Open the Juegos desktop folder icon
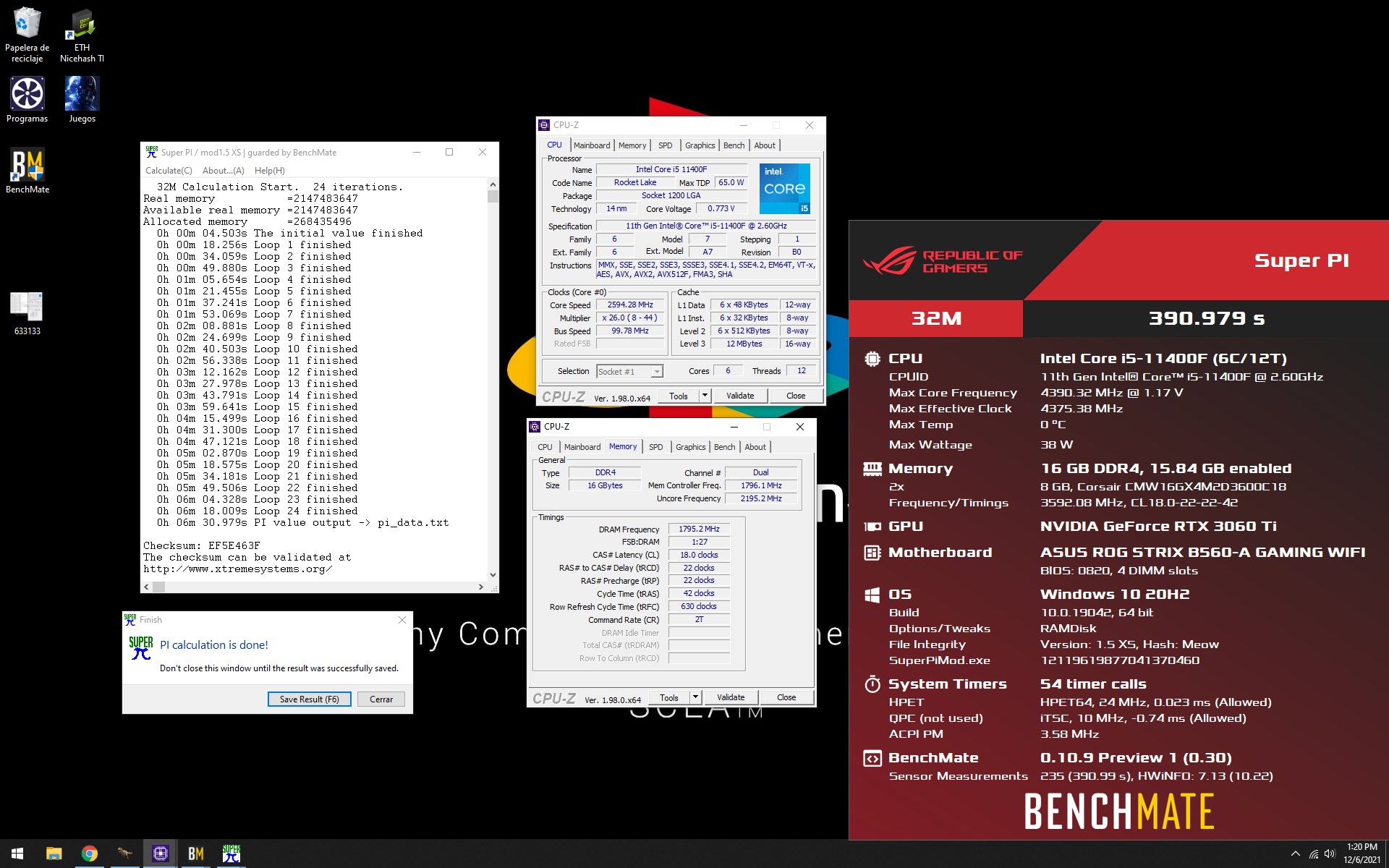 [x=82, y=100]
